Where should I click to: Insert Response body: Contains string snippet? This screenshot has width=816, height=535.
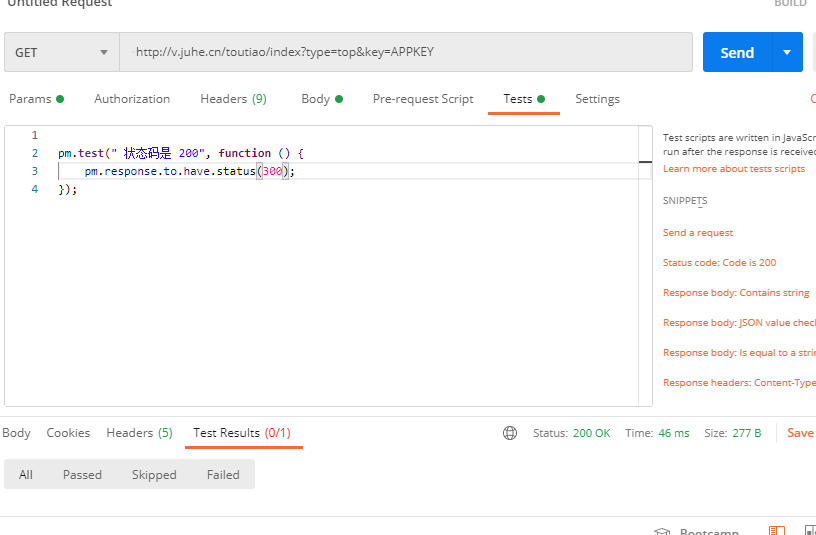click(x=736, y=293)
